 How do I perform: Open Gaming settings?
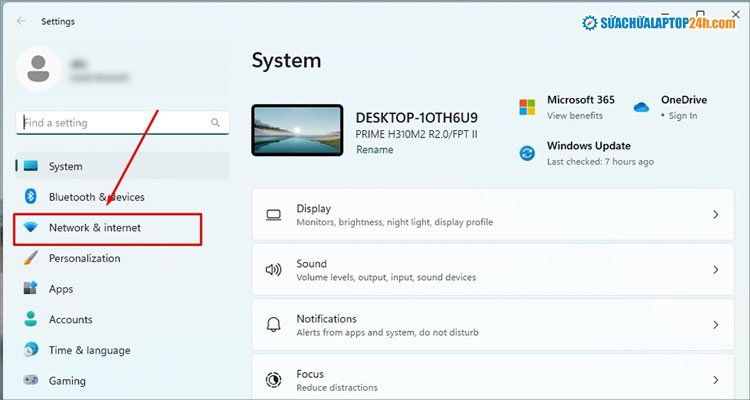click(x=122, y=380)
